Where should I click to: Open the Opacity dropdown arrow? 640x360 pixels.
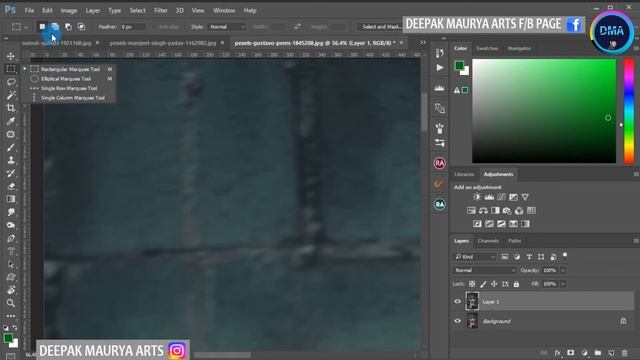click(563, 270)
